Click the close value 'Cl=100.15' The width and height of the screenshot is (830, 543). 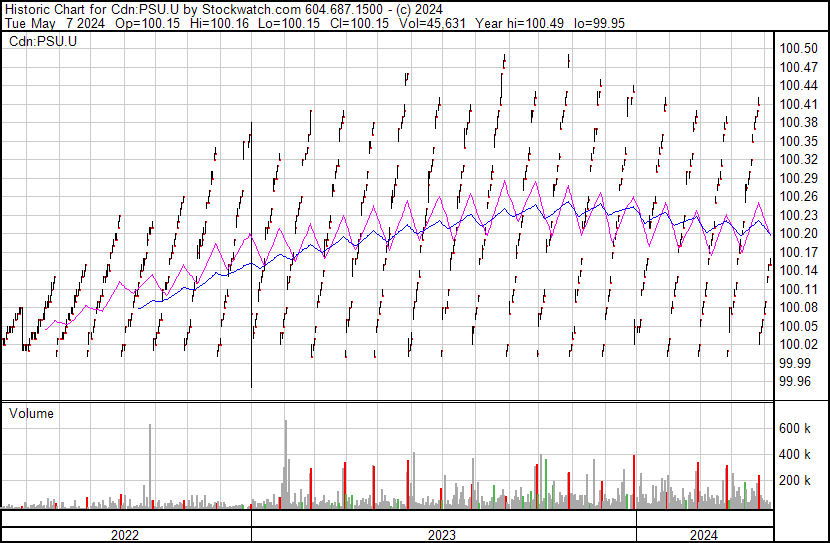point(359,23)
